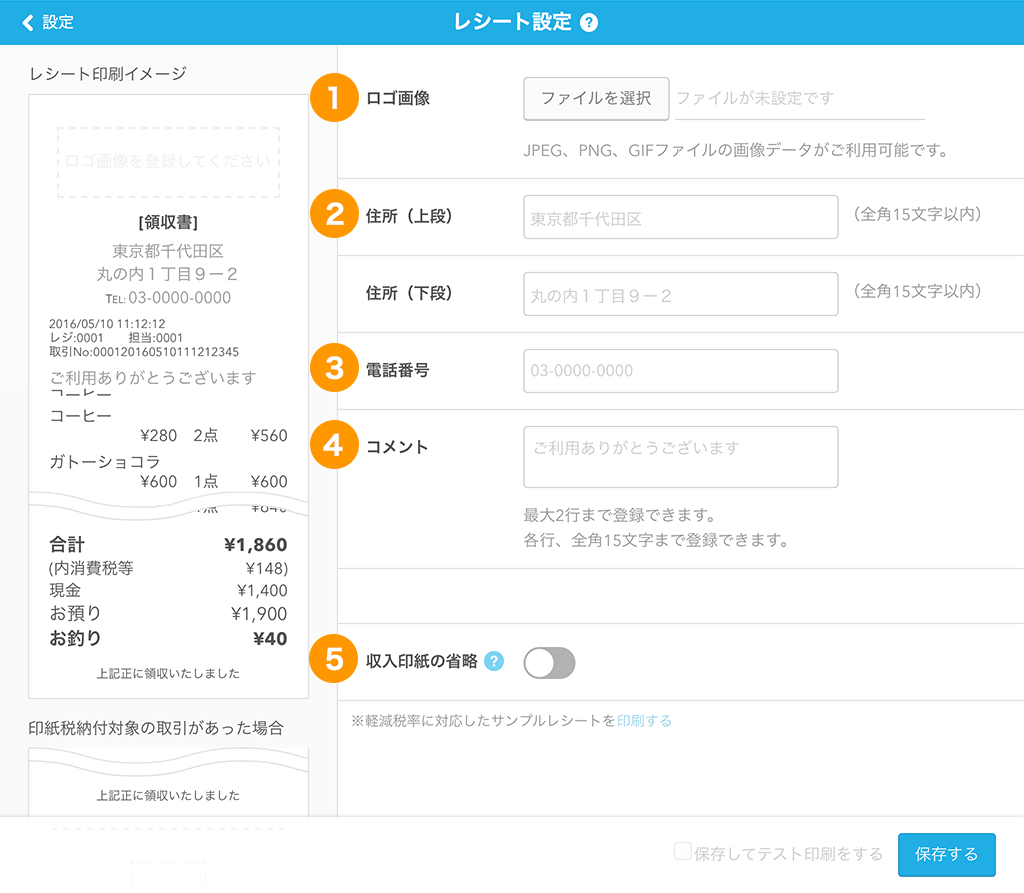
Task: Click the お預り ¥1,900 line in receipt
Action: [168, 613]
